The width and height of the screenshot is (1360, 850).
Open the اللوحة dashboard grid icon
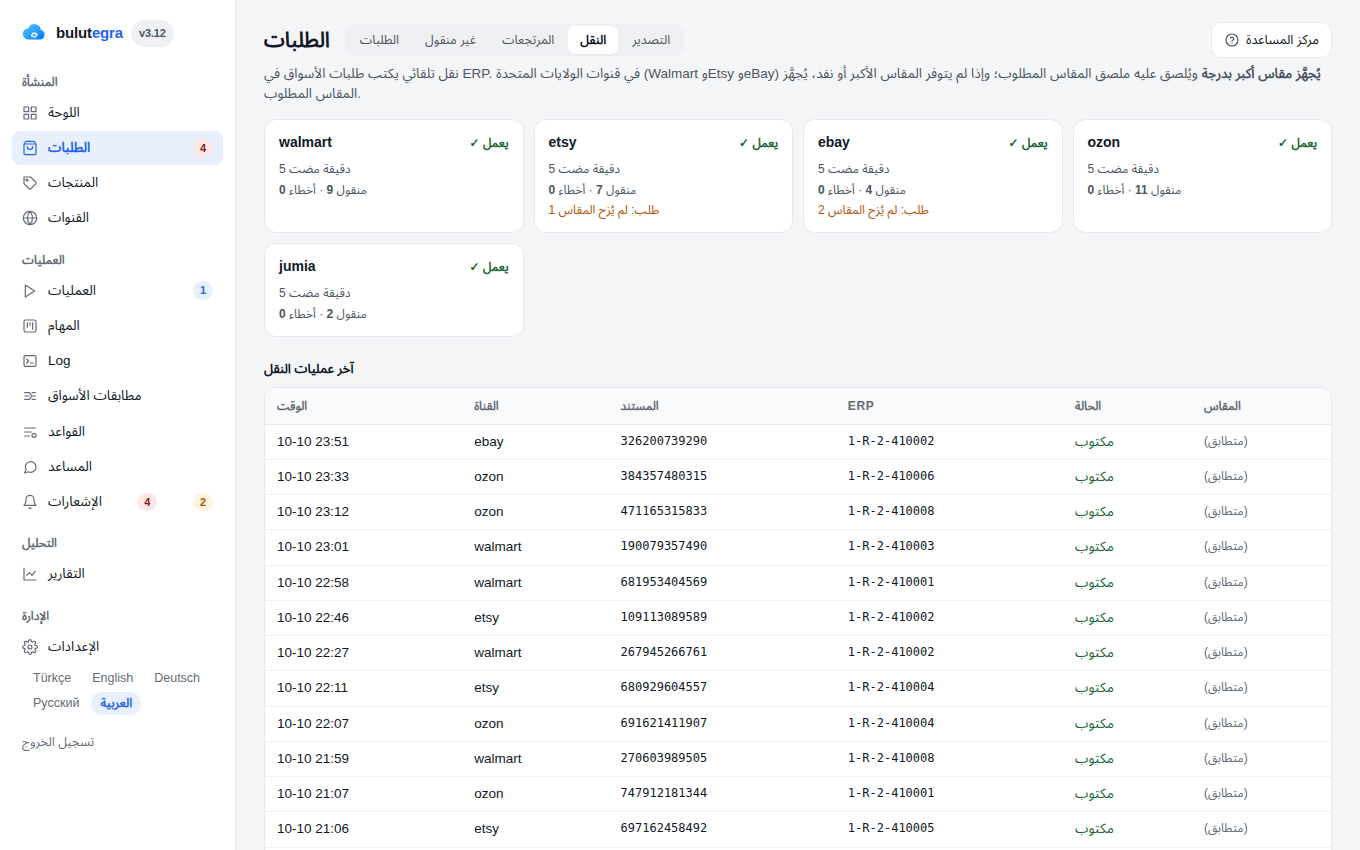coord(30,113)
